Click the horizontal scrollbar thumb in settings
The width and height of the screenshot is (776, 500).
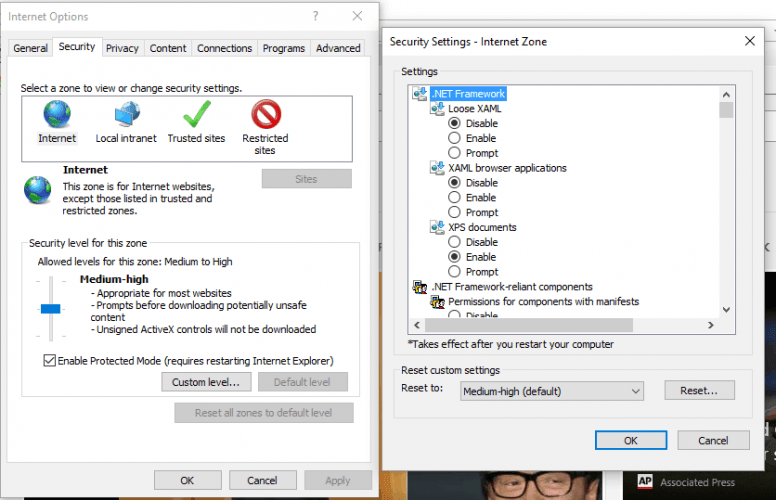(x=529, y=325)
